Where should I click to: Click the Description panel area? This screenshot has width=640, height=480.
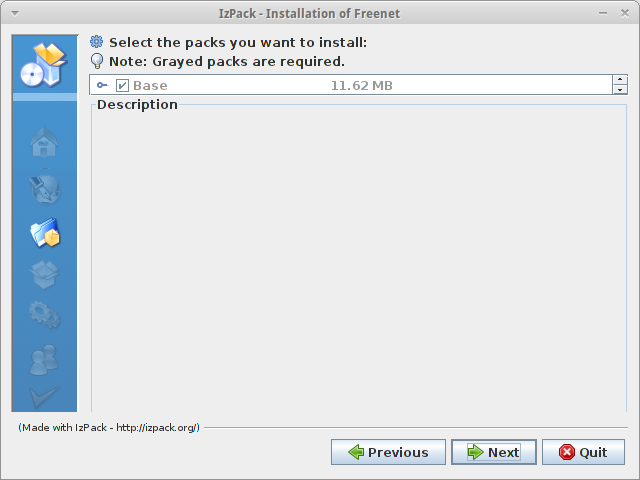pos(359,257)
